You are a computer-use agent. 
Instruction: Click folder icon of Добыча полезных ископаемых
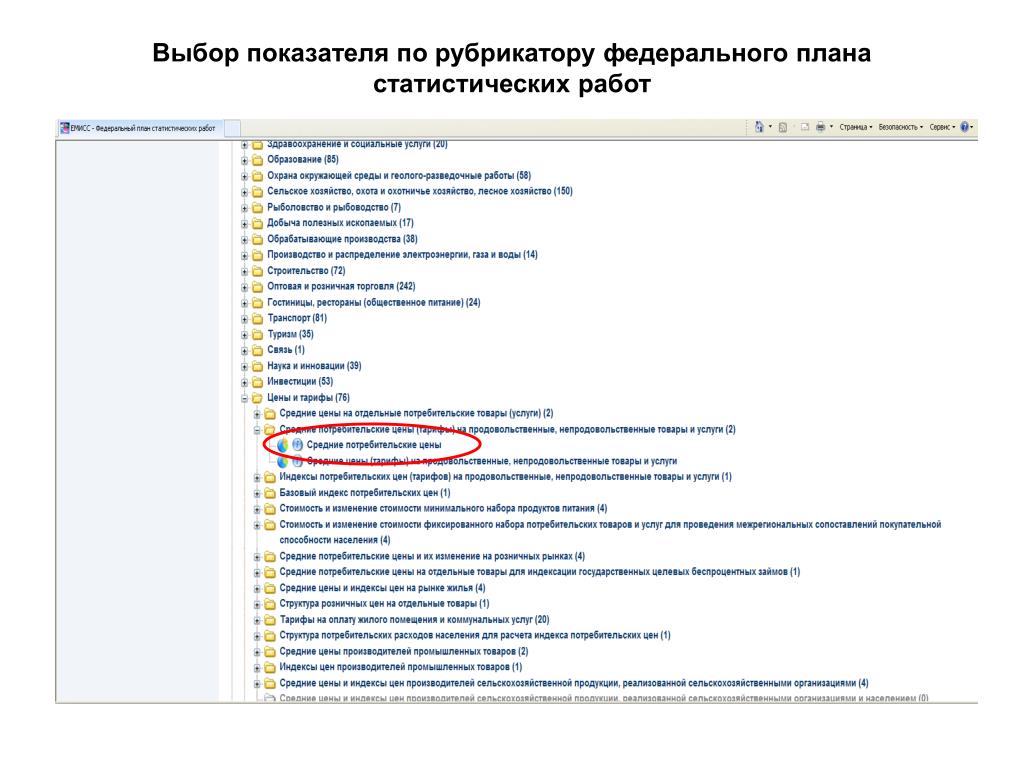[257, 223]
